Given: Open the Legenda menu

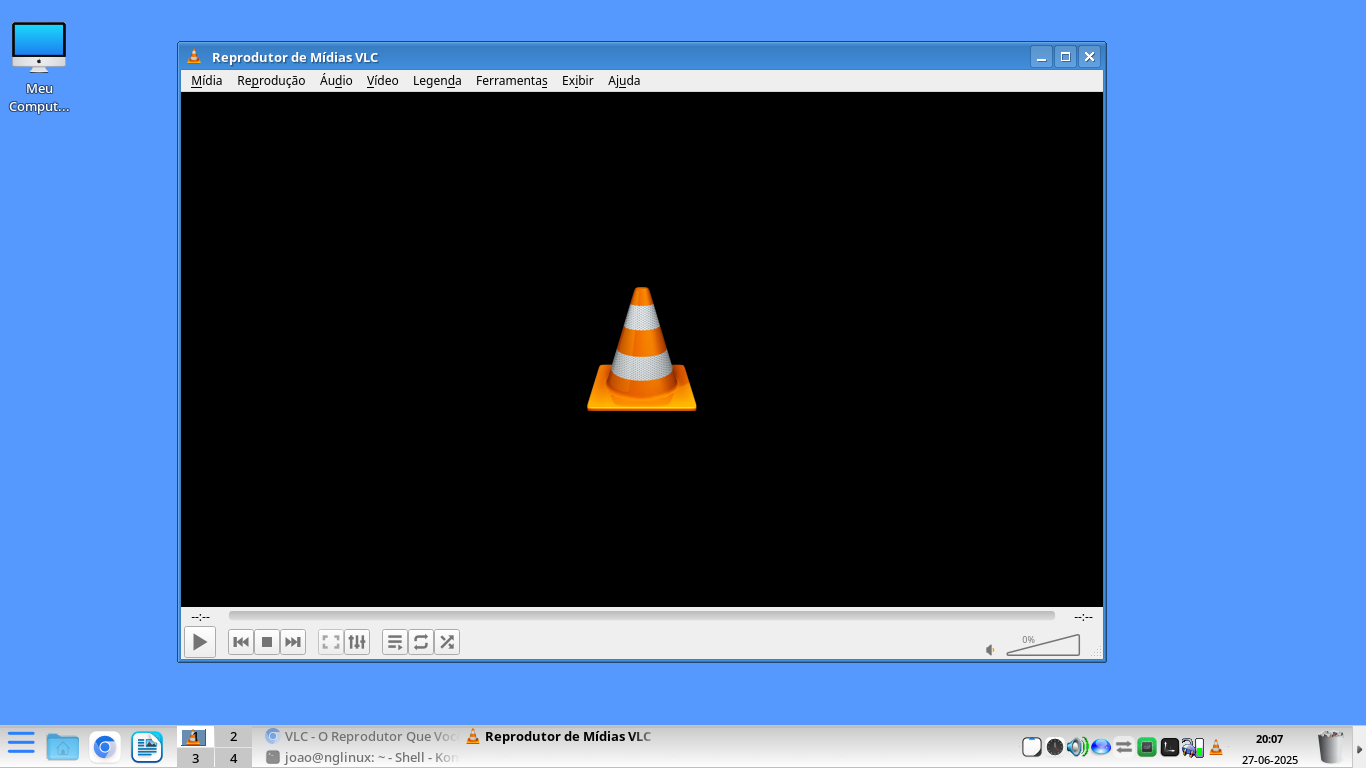Looking at the screenshot, I should (x=437, y=81).
